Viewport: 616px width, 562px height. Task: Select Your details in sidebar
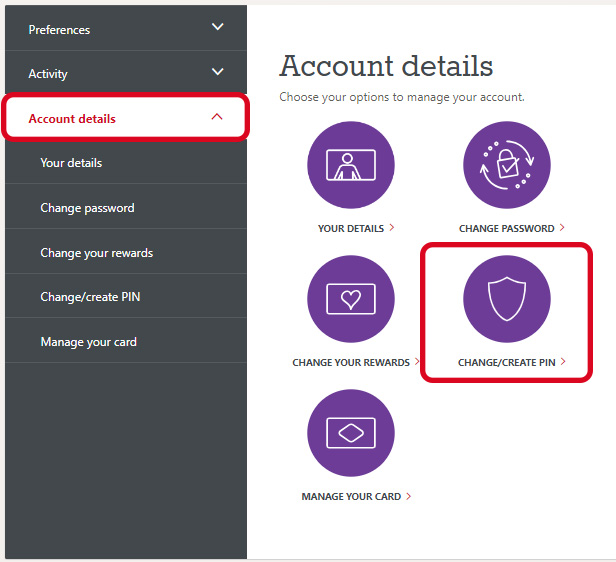[x=71, y=163]
